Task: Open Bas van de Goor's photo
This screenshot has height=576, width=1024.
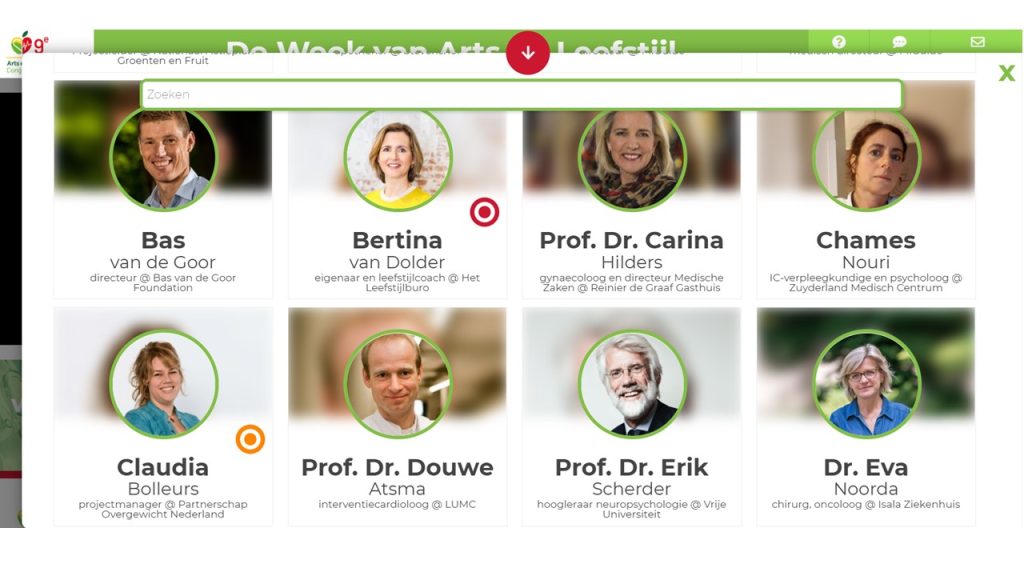Action: tap(163, 157)
